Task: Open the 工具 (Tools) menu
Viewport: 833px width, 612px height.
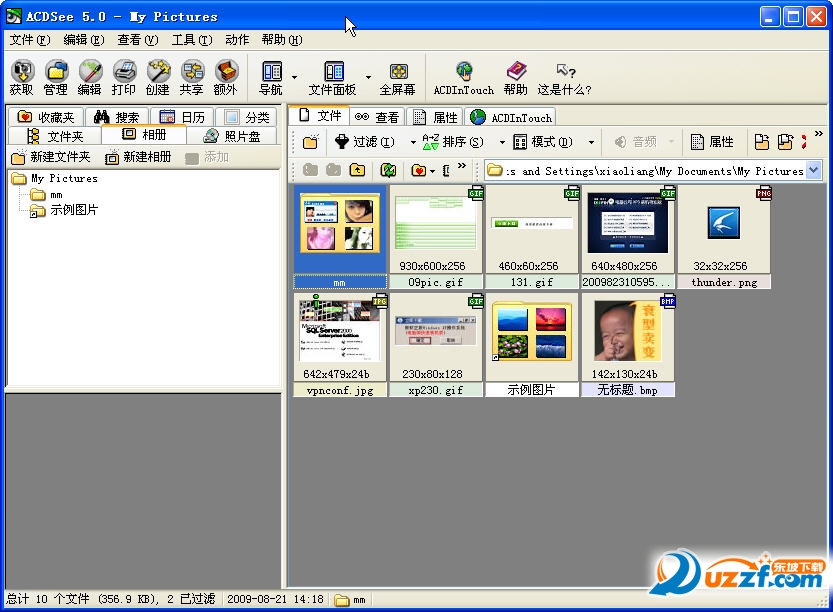Action: point(191,40)
